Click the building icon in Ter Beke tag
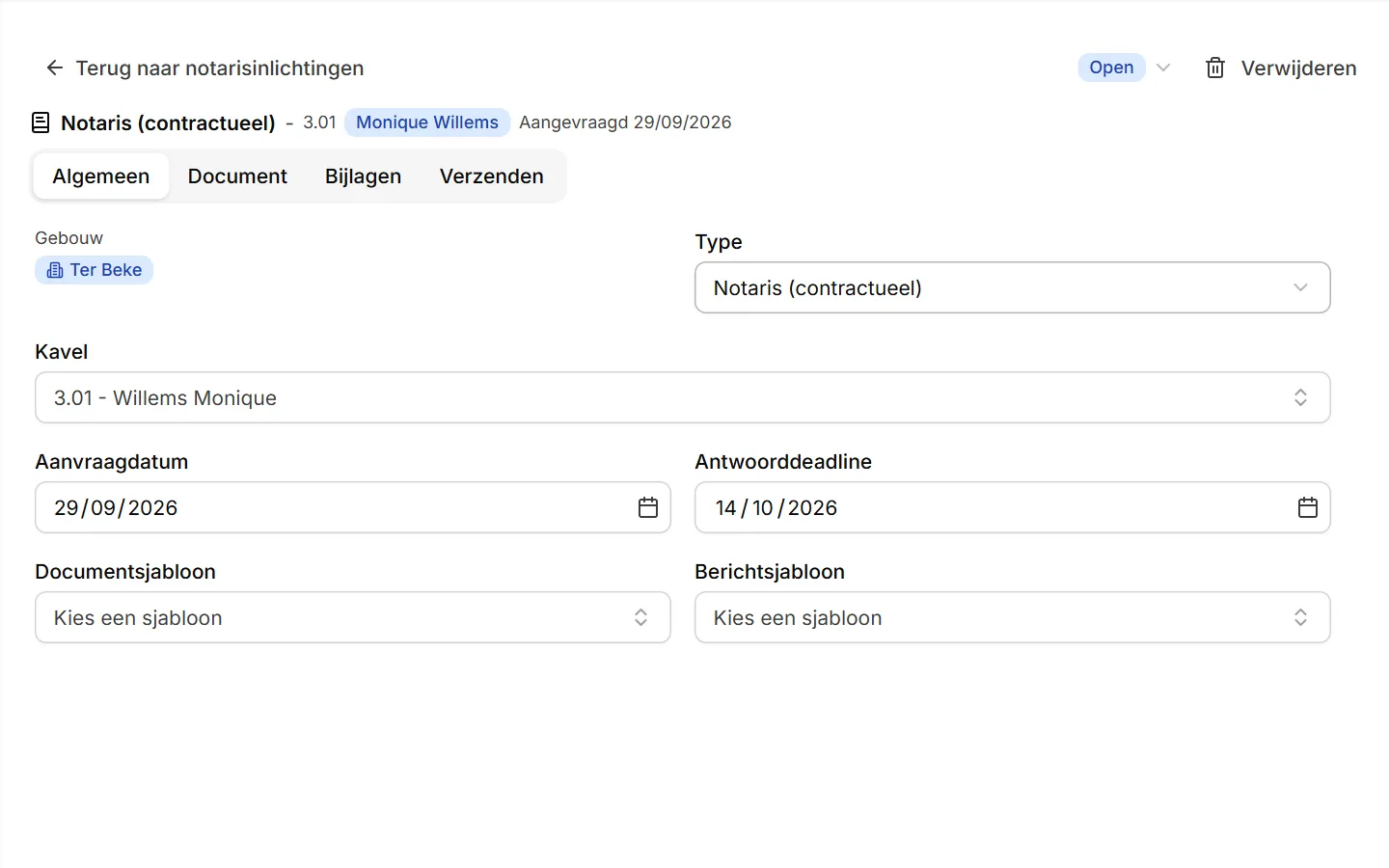The width and height of the screenshot is (1389, 868). 55,270
